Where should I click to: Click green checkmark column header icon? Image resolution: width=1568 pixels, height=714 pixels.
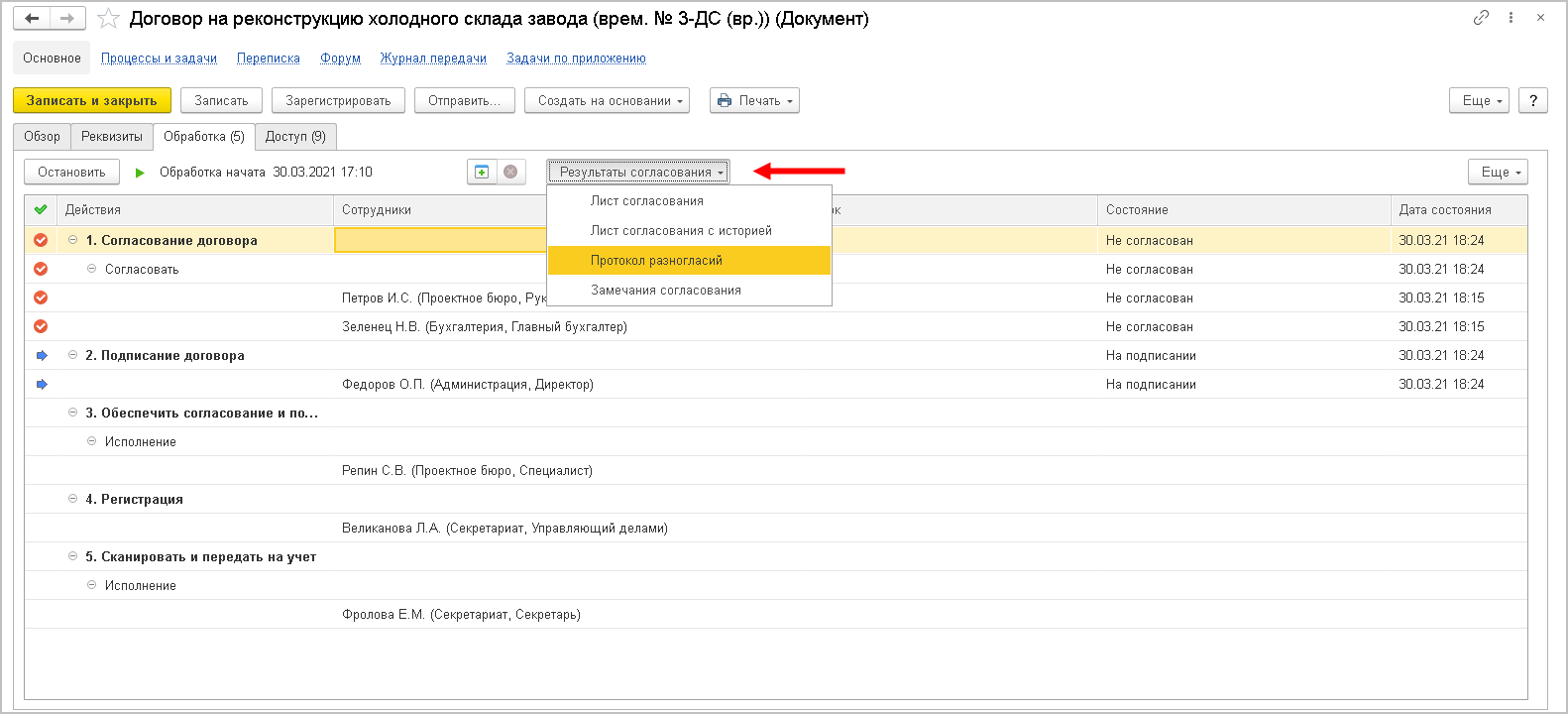pos(41,209)
